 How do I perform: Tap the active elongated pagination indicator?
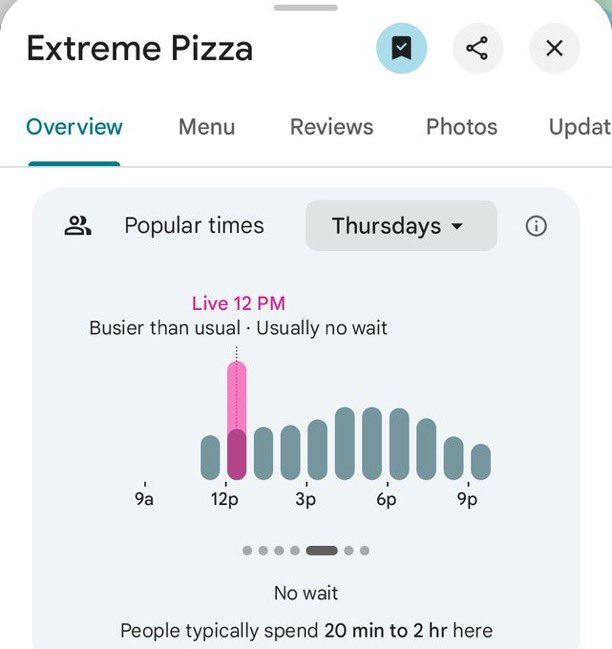[321, 550]
